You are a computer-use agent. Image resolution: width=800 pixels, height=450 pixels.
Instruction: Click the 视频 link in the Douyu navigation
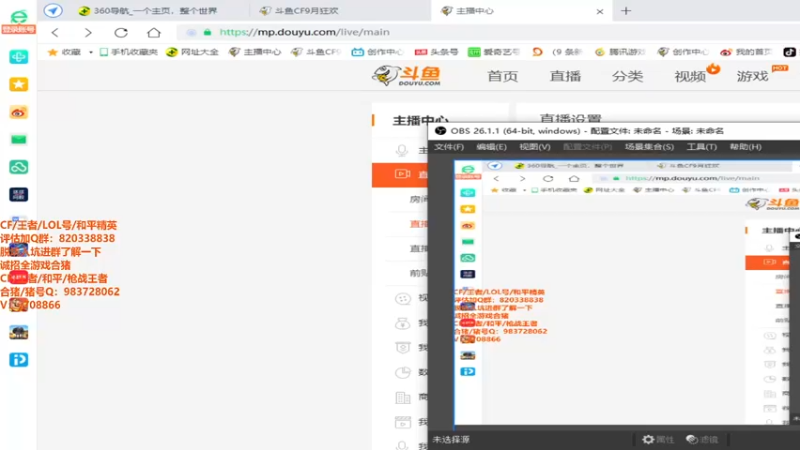pos(690,76)
